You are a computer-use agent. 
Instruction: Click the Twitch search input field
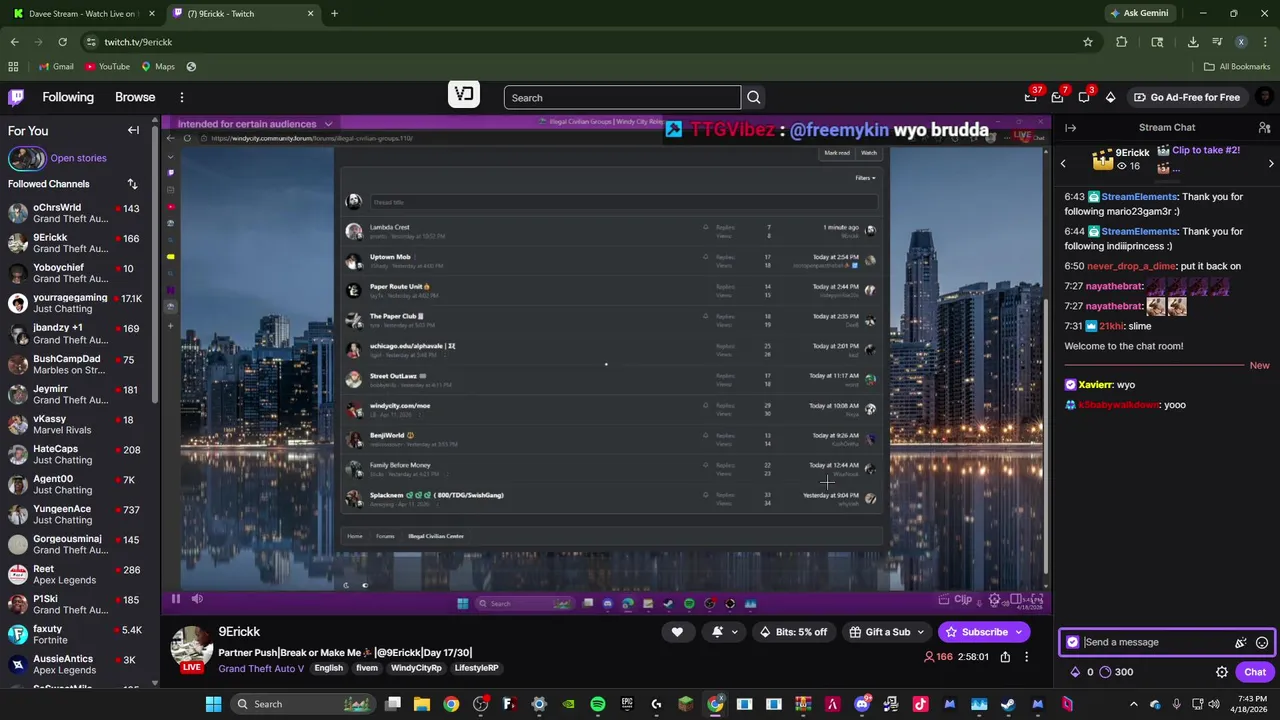pyautogui.click(x=622, y=97)
